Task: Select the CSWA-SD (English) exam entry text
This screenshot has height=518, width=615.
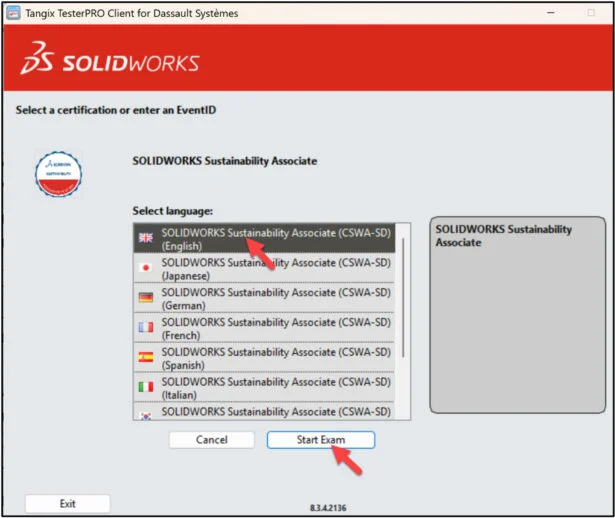Action: tap(275, 238)
